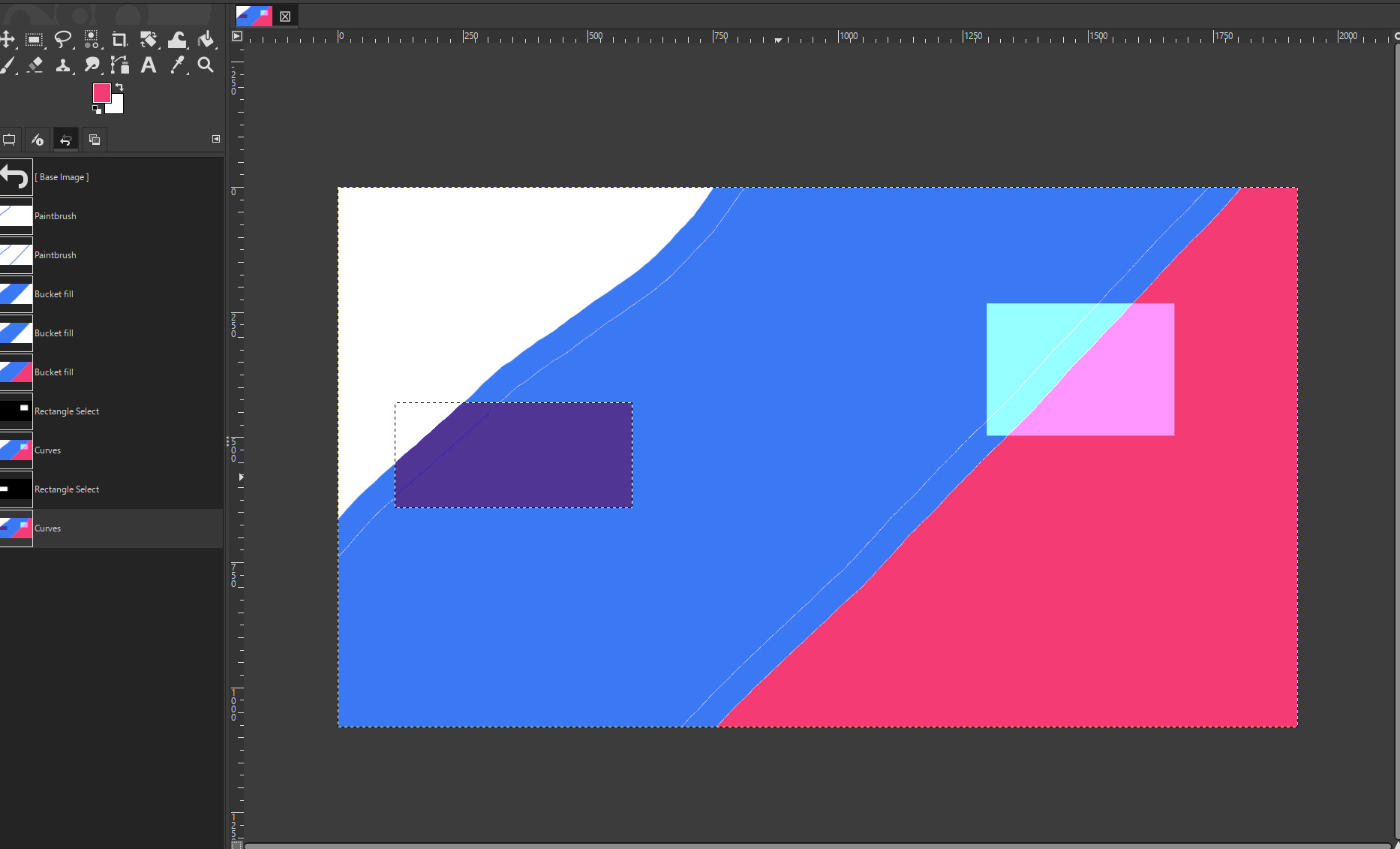Image resolution: width=1400 pixels, height=849 pixels.
Task: Choose the Clone stamp tool
Action: (x=63, y=65)
